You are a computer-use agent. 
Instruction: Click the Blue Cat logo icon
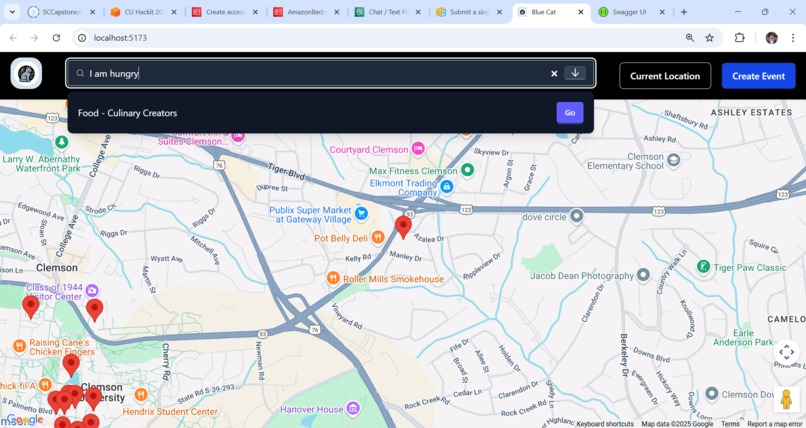26,73
